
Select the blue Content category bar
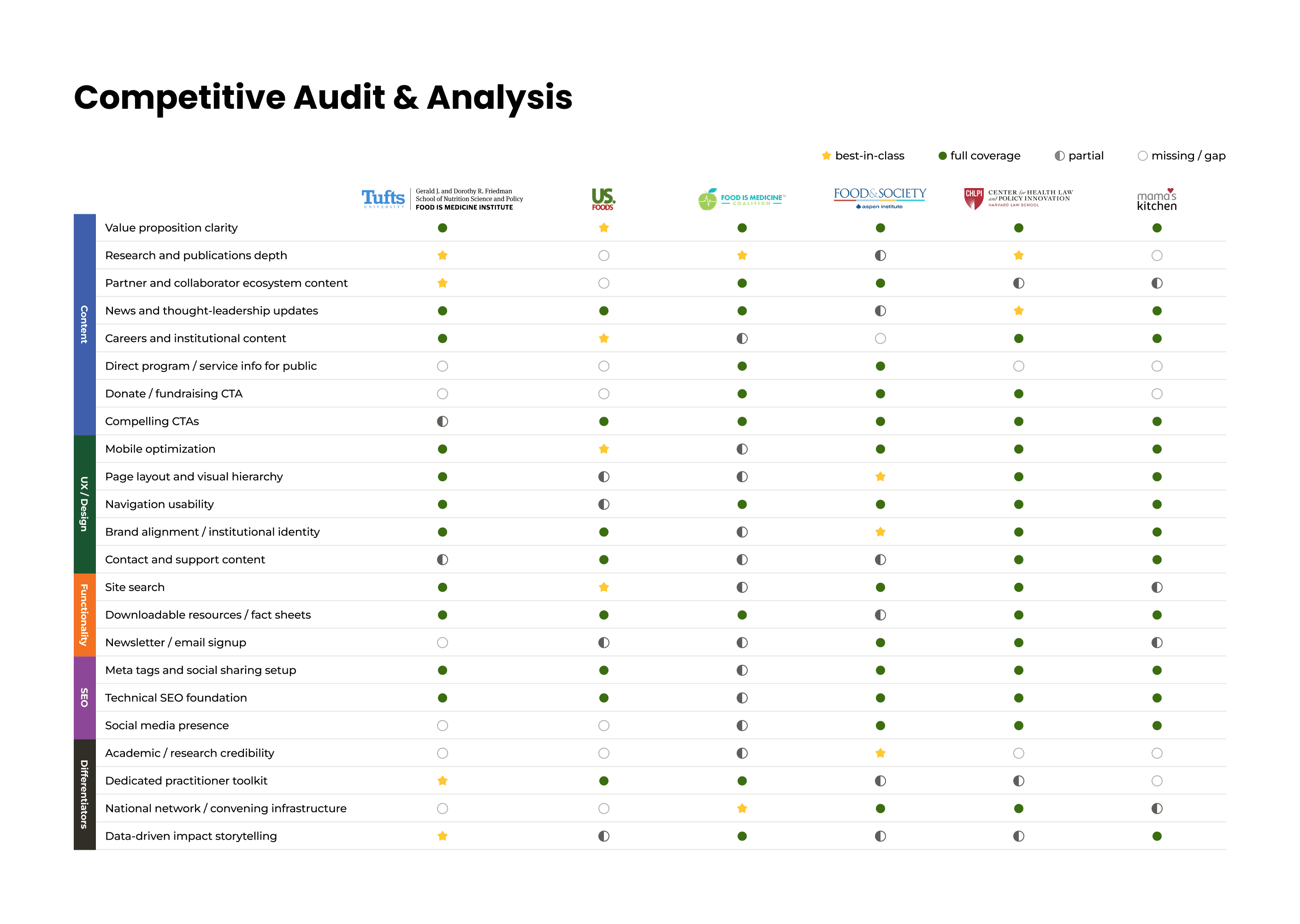(x=84, y=324)
